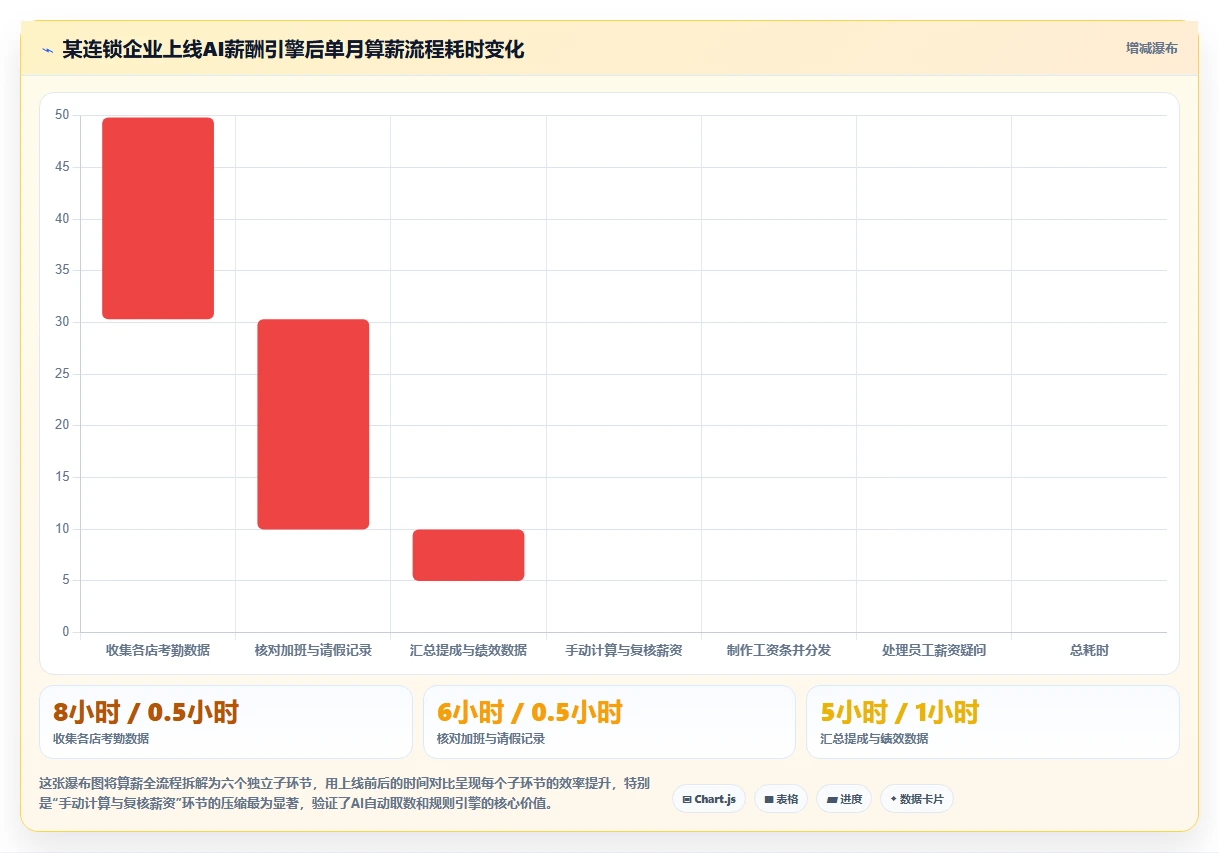This screenshot has width=1219, height=853.
Task: Click the y-axis value 20
Action: tap(62, 425)
